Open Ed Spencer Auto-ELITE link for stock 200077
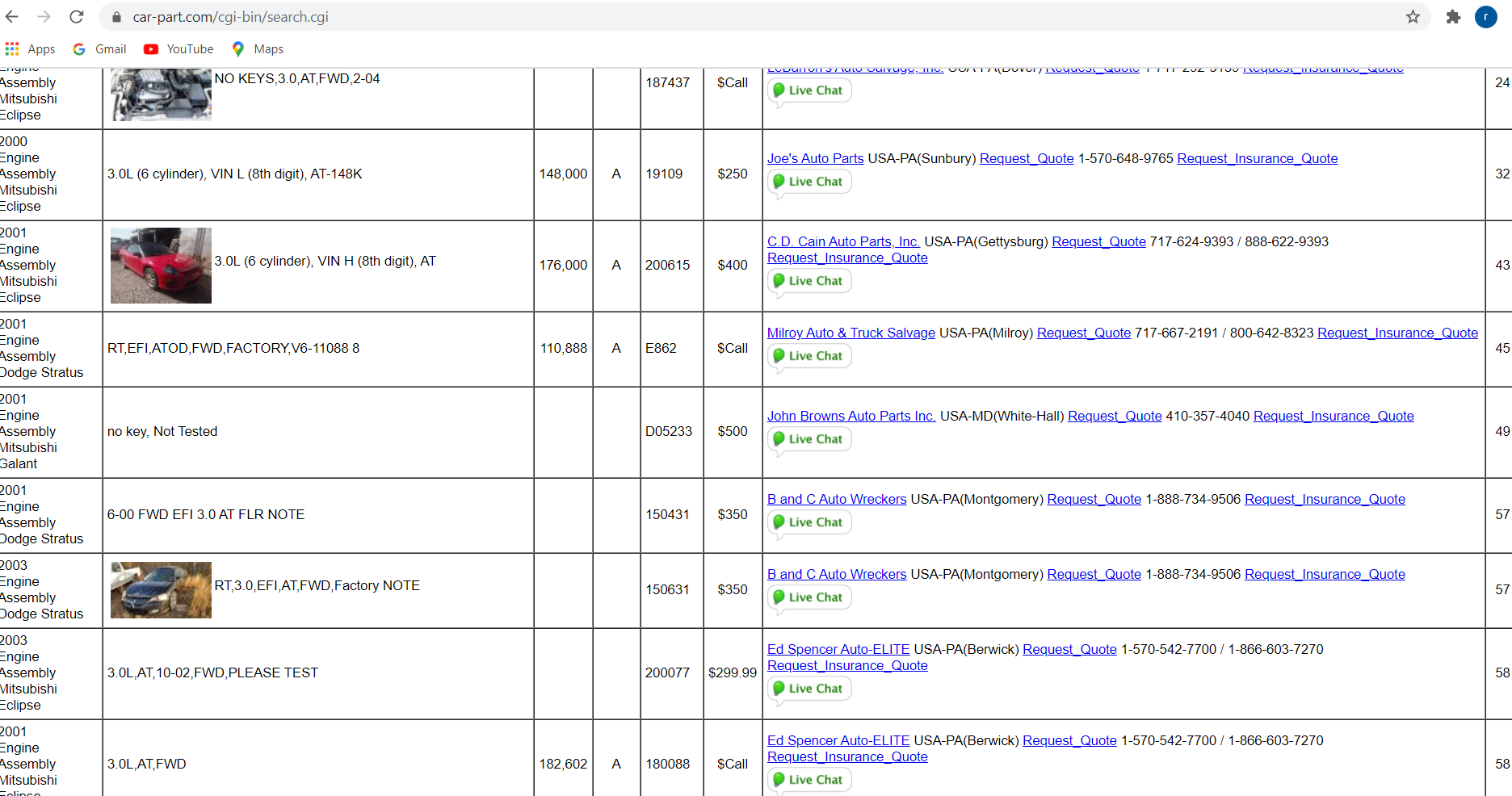This screenshot has height=796, width=1512. tap(838, 650)
